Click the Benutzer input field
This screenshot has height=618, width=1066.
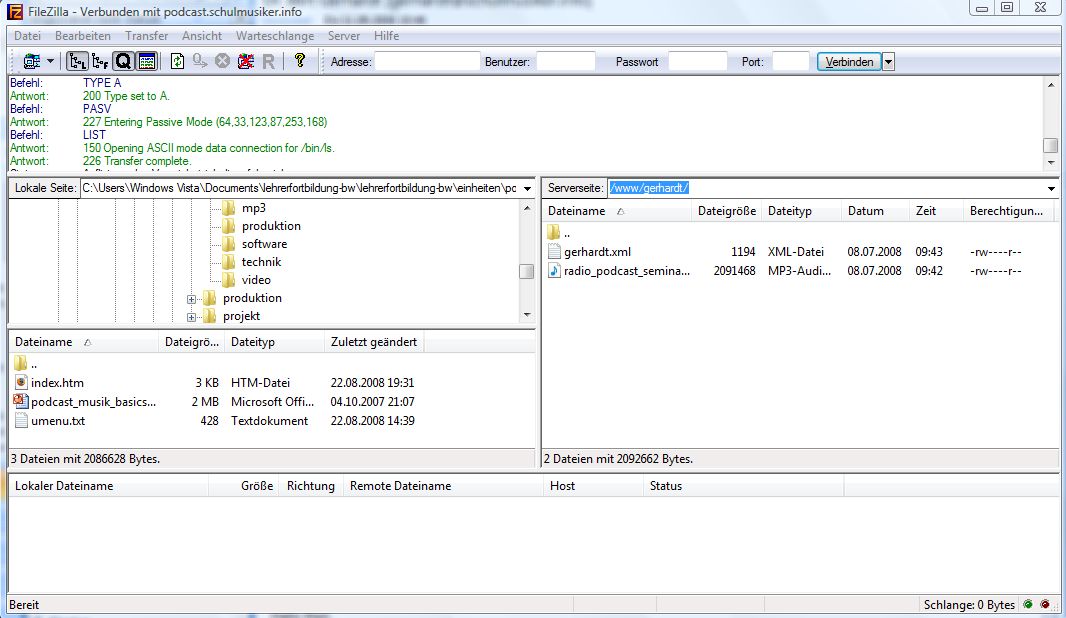point(565,62)
